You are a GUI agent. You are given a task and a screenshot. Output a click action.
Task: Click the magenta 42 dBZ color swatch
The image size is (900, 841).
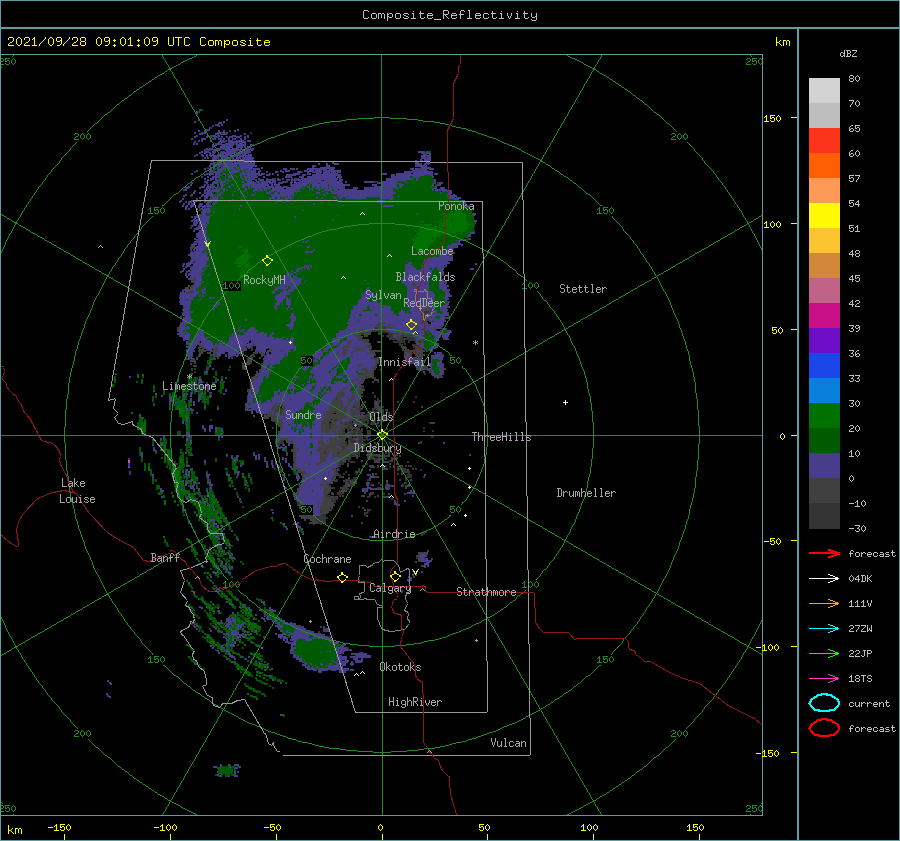click(x=824, y=315)
